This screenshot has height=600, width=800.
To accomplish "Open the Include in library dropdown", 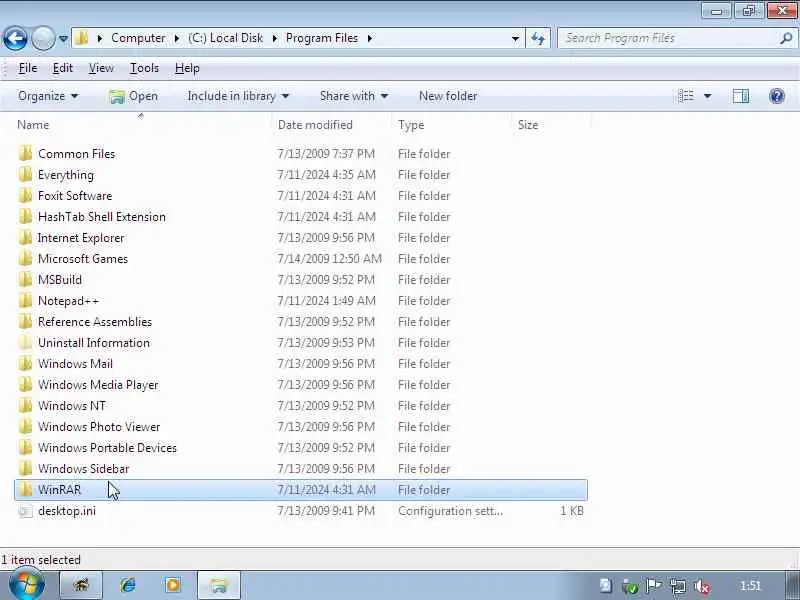I will coord(238,96).
